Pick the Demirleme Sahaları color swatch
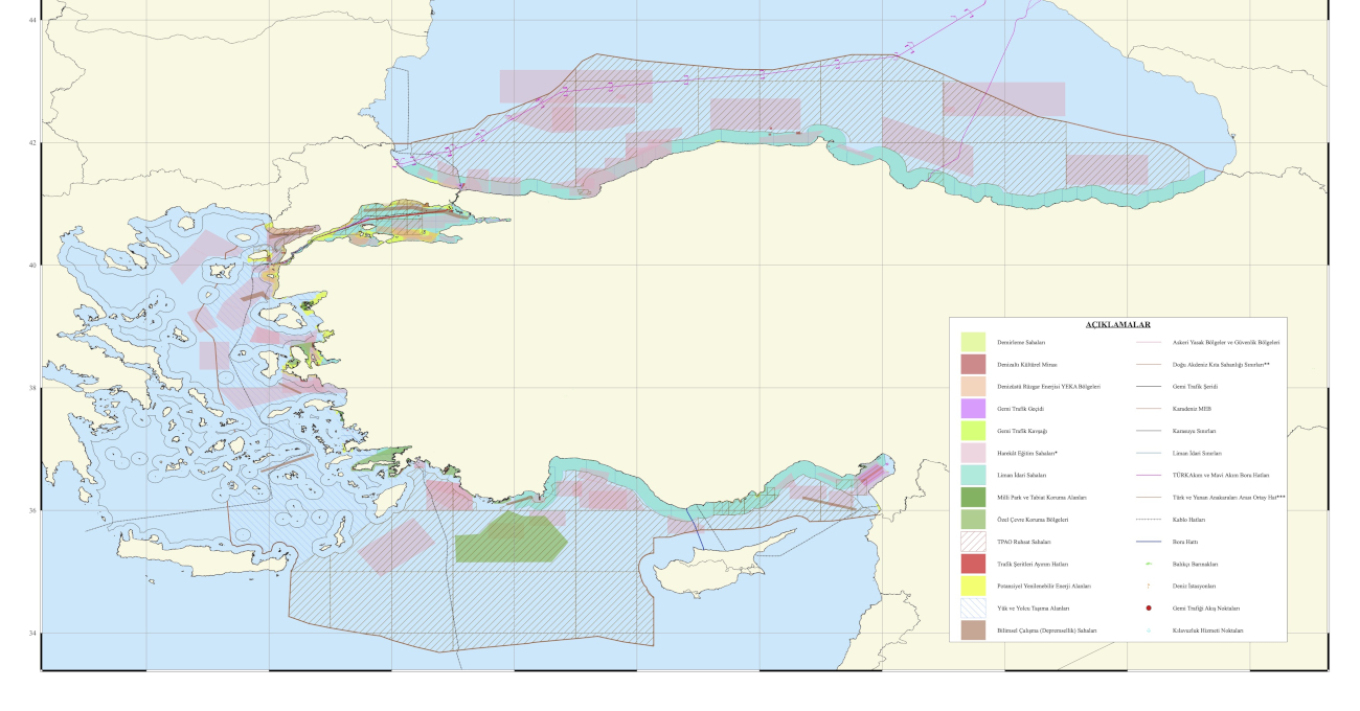Image resolution: width=1360 pixels, height=711 pixels. 973,342
